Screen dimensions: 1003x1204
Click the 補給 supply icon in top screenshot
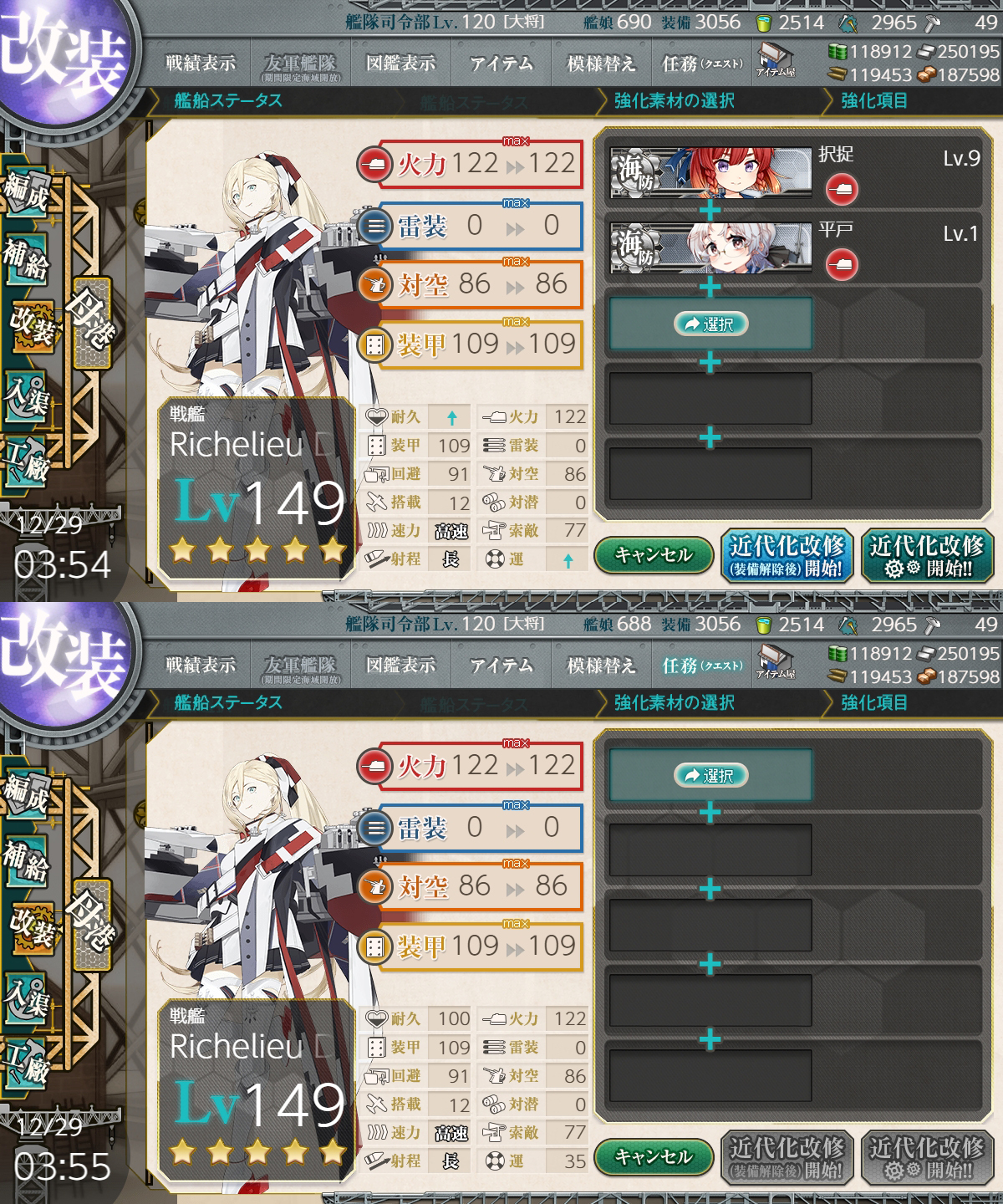click(x=27, y=261)
